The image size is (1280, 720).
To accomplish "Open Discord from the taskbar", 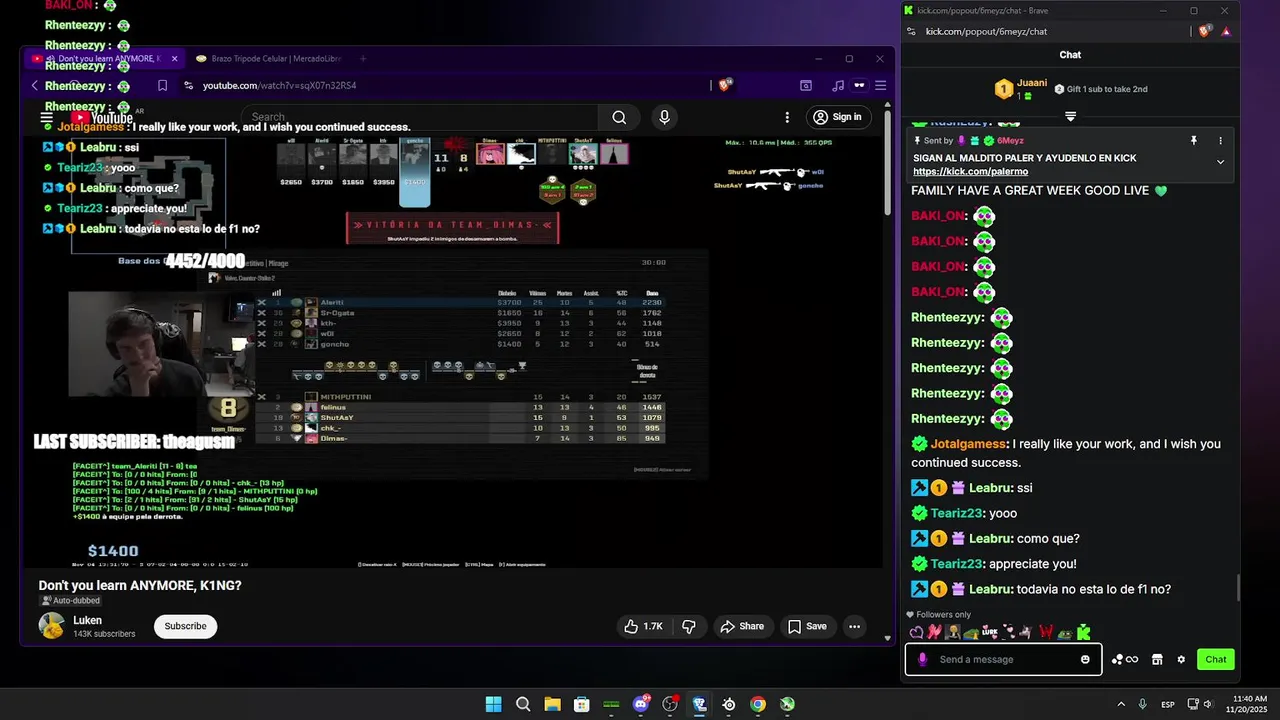I will [x=641, y=704].
